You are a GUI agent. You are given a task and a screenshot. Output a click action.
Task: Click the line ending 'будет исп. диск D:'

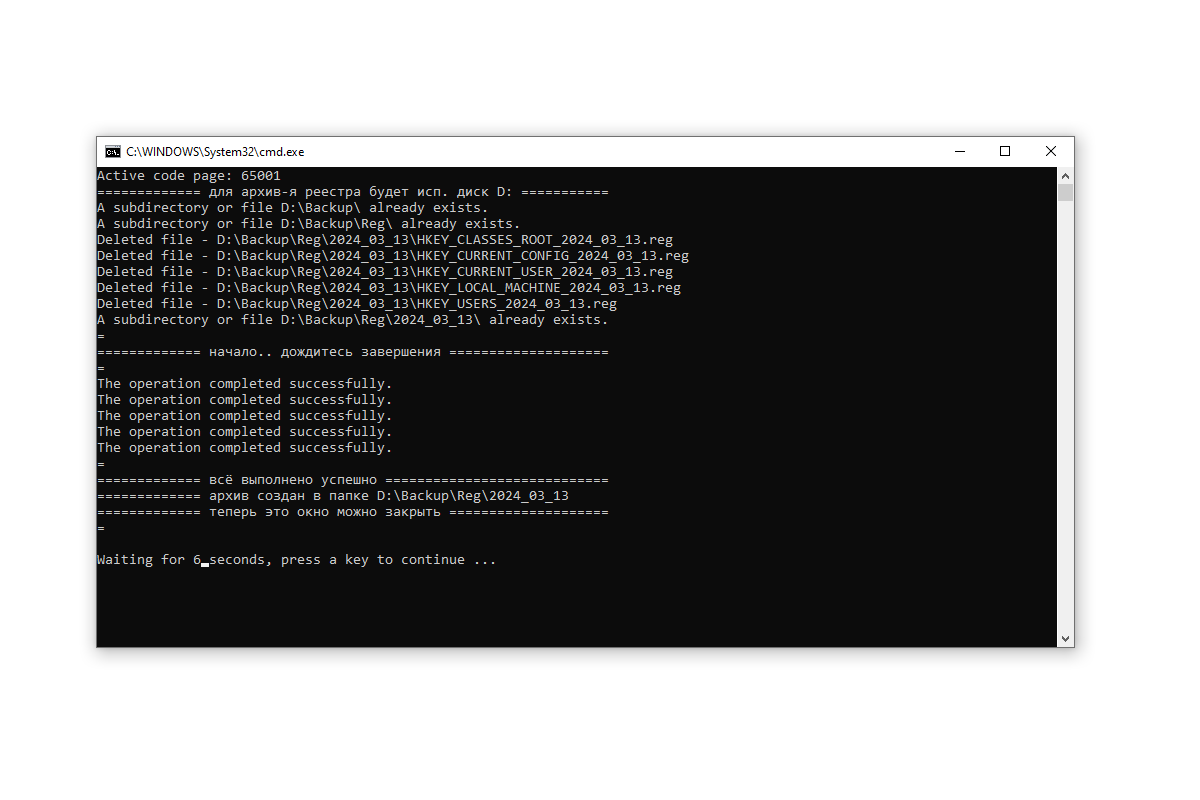[x=353, y=192]
